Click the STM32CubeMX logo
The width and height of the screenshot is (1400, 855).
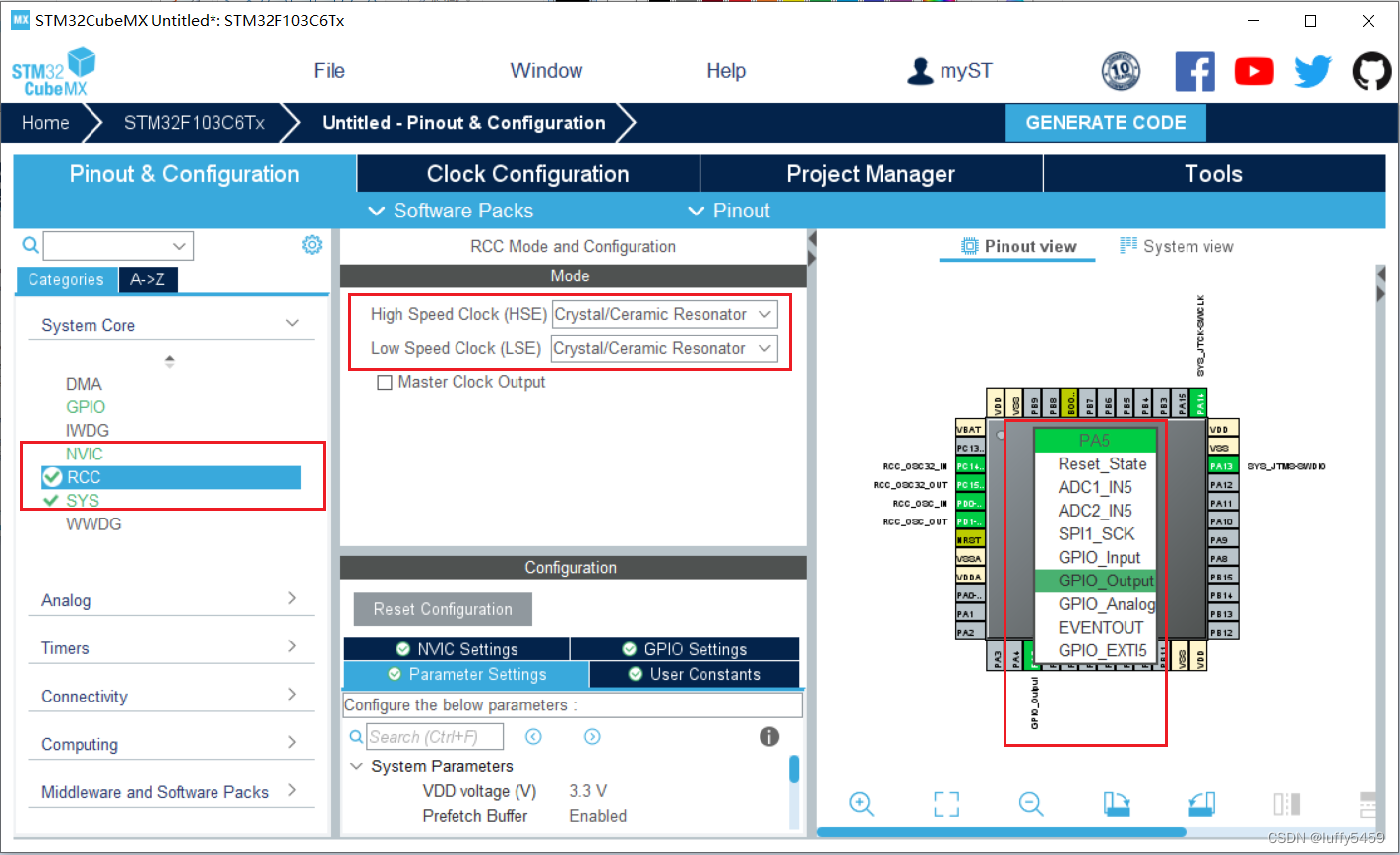tap(54, 72)
